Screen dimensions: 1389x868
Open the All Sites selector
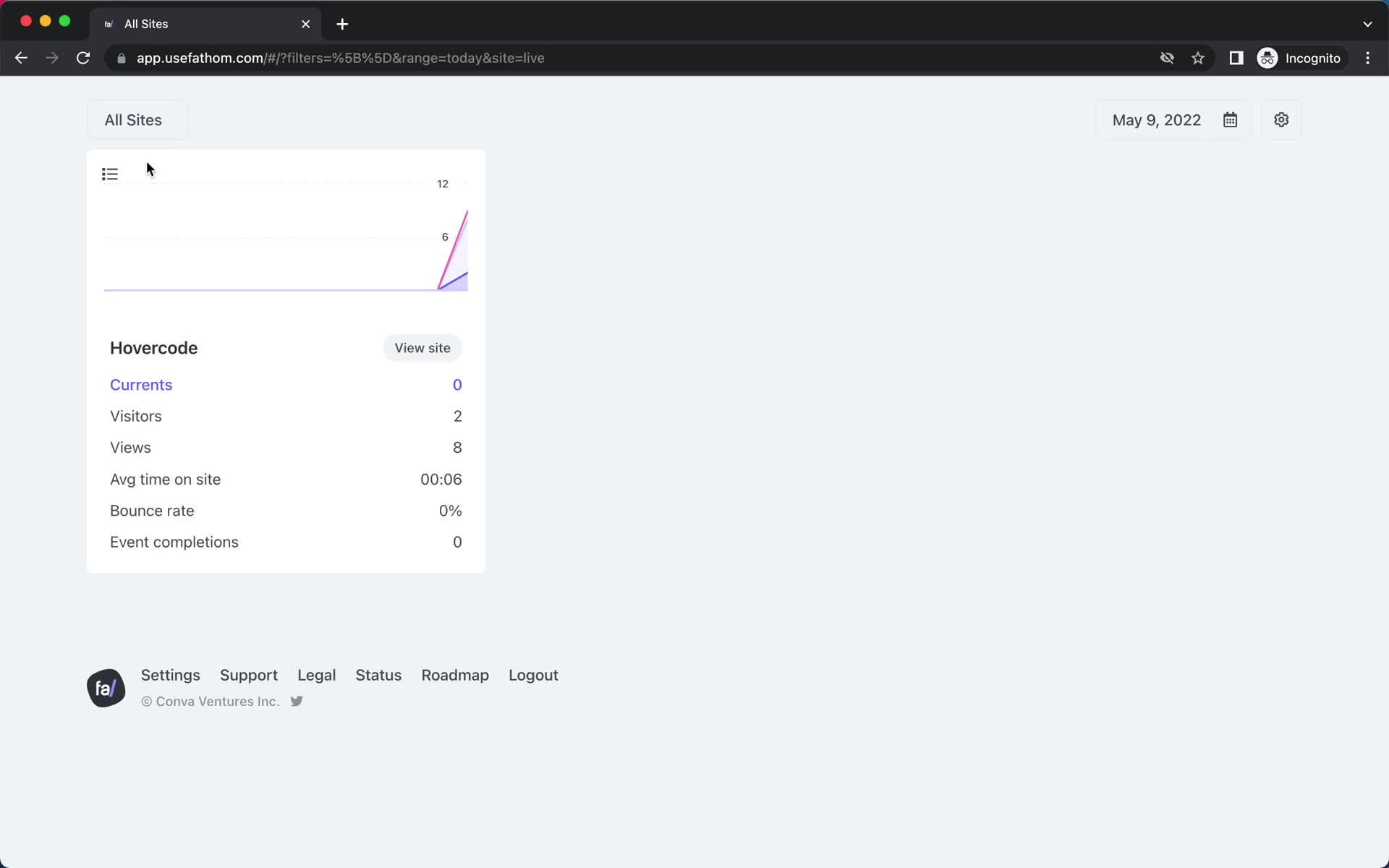point(137,120)
